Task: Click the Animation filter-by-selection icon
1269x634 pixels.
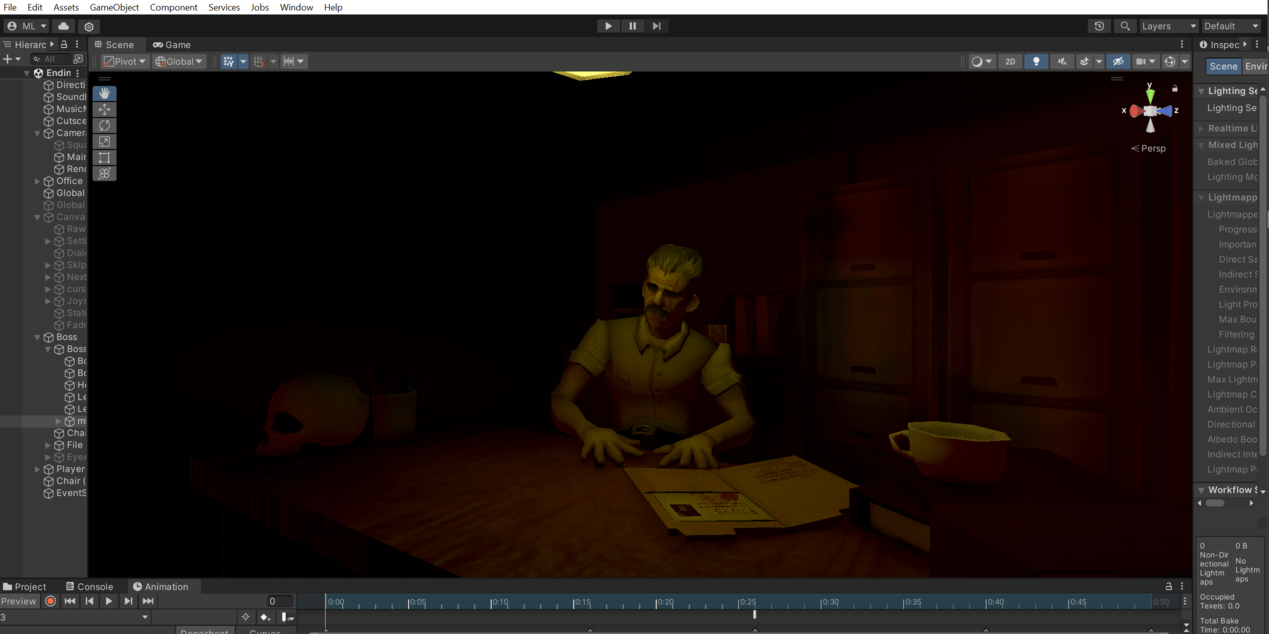Action: (246, 617)
